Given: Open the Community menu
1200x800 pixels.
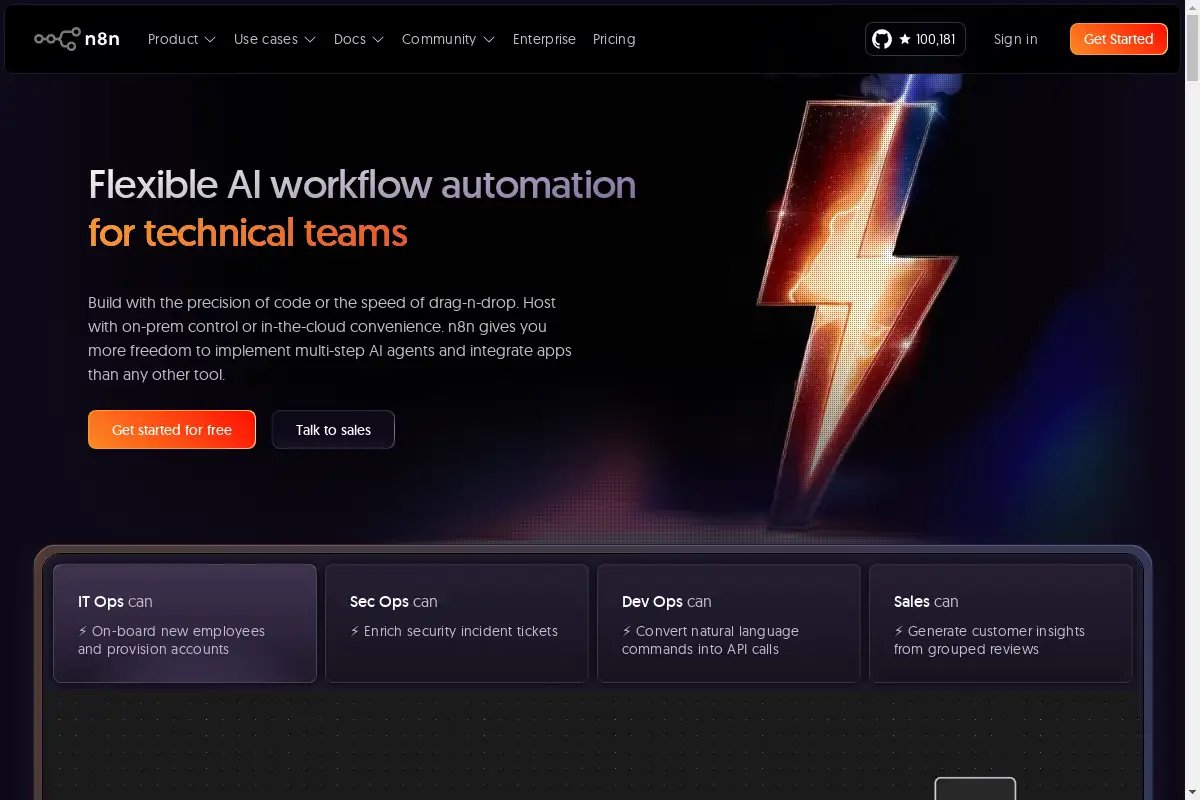Looking at the screenshot, I should 448,39.
